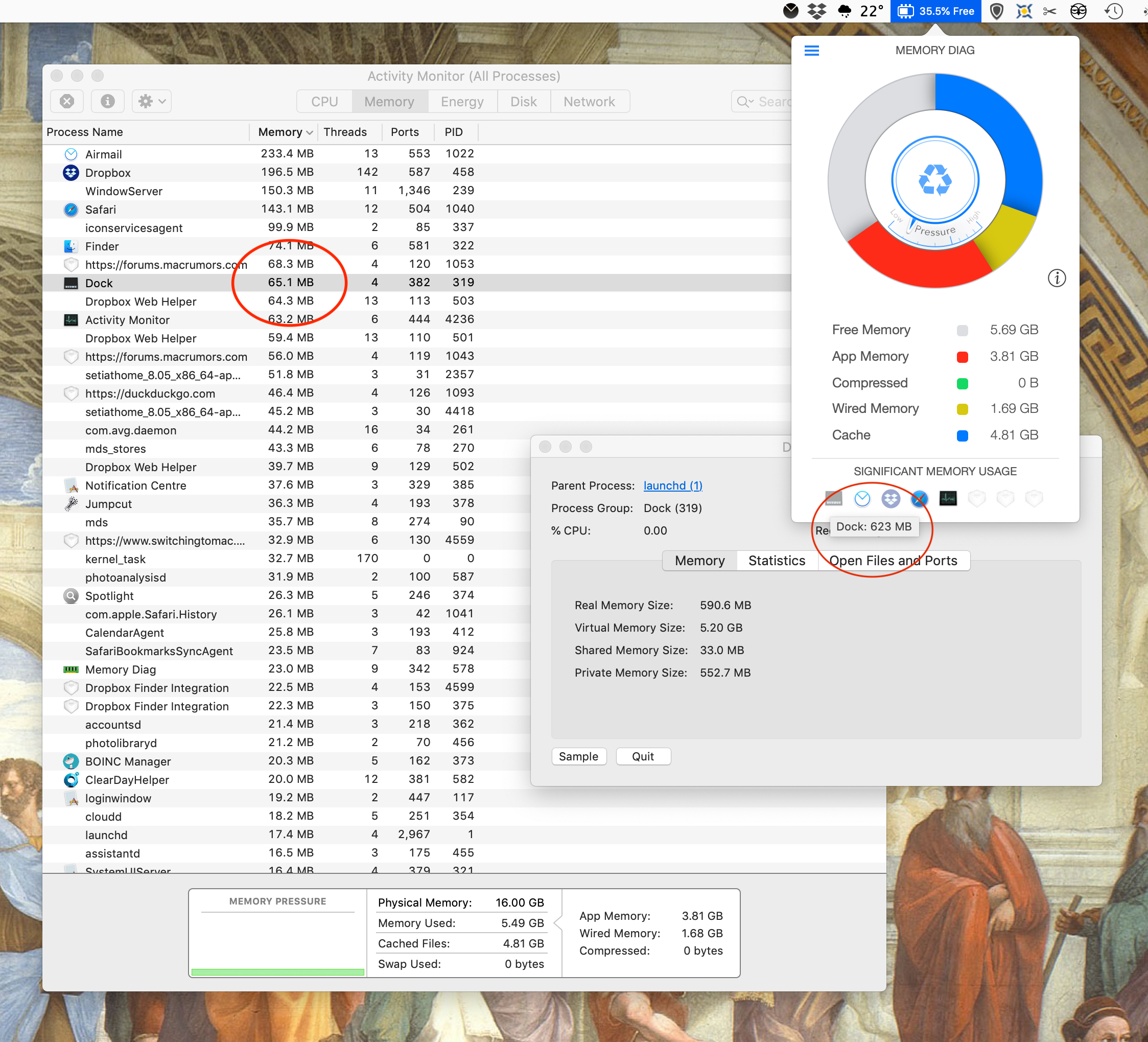This screenshot has width=1148, height=1042.
Task: Click the Airmail menu bar icon
Action: (790, 11)
